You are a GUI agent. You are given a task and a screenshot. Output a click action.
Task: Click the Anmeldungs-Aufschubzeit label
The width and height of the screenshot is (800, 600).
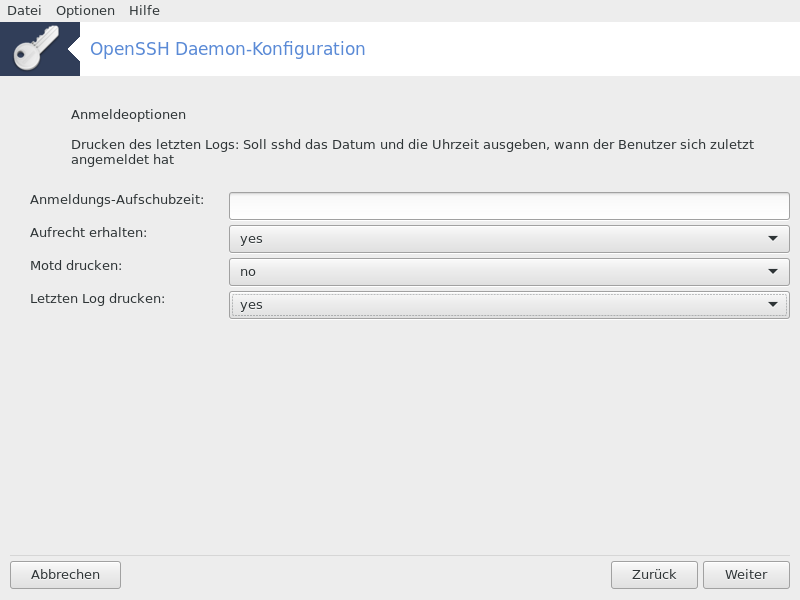(x=117, y=199)
